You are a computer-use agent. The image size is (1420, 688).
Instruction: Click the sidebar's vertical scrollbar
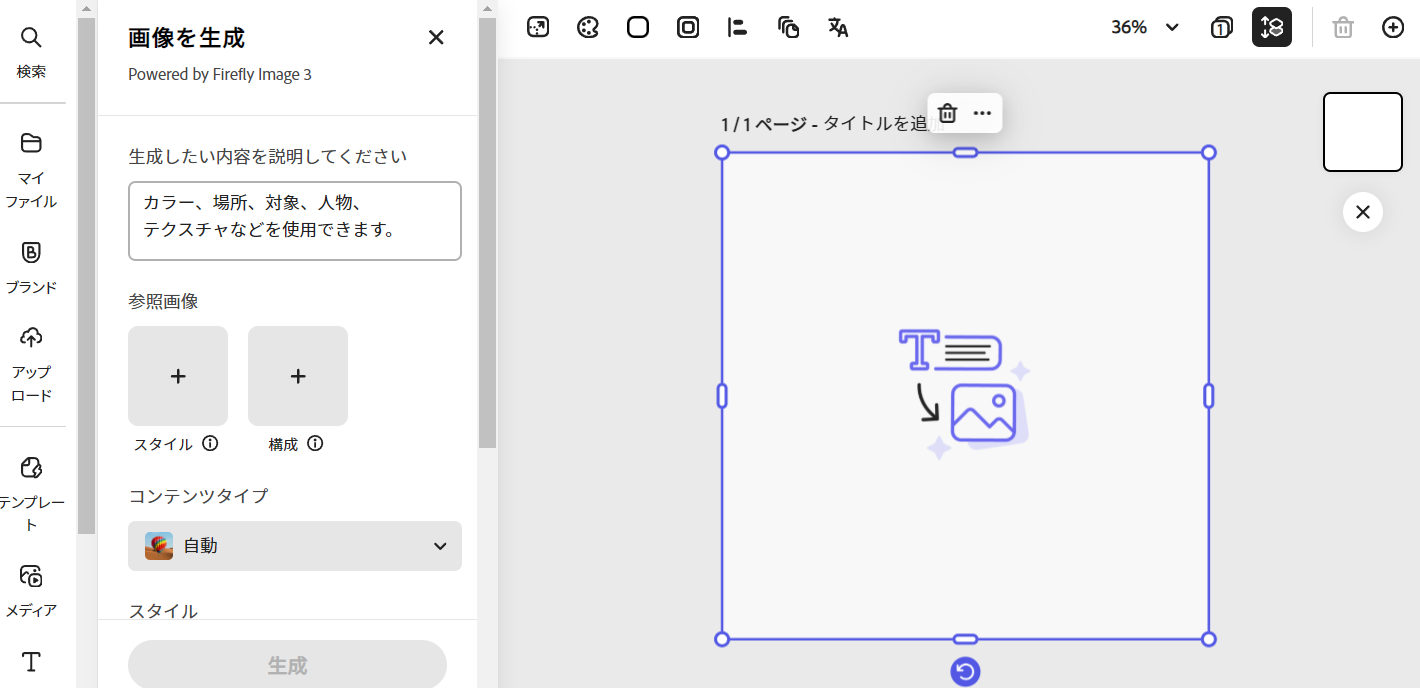[x=87, y=275]
